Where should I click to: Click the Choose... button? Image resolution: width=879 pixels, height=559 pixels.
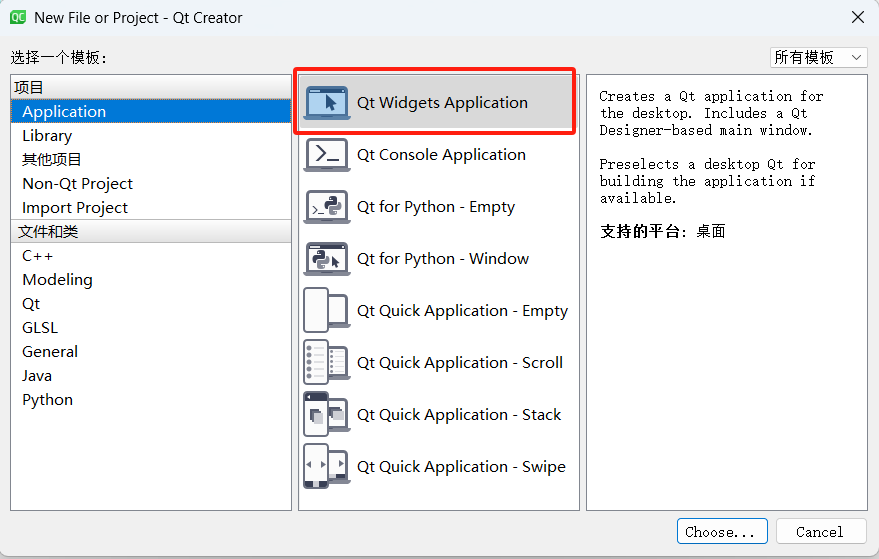722,532
